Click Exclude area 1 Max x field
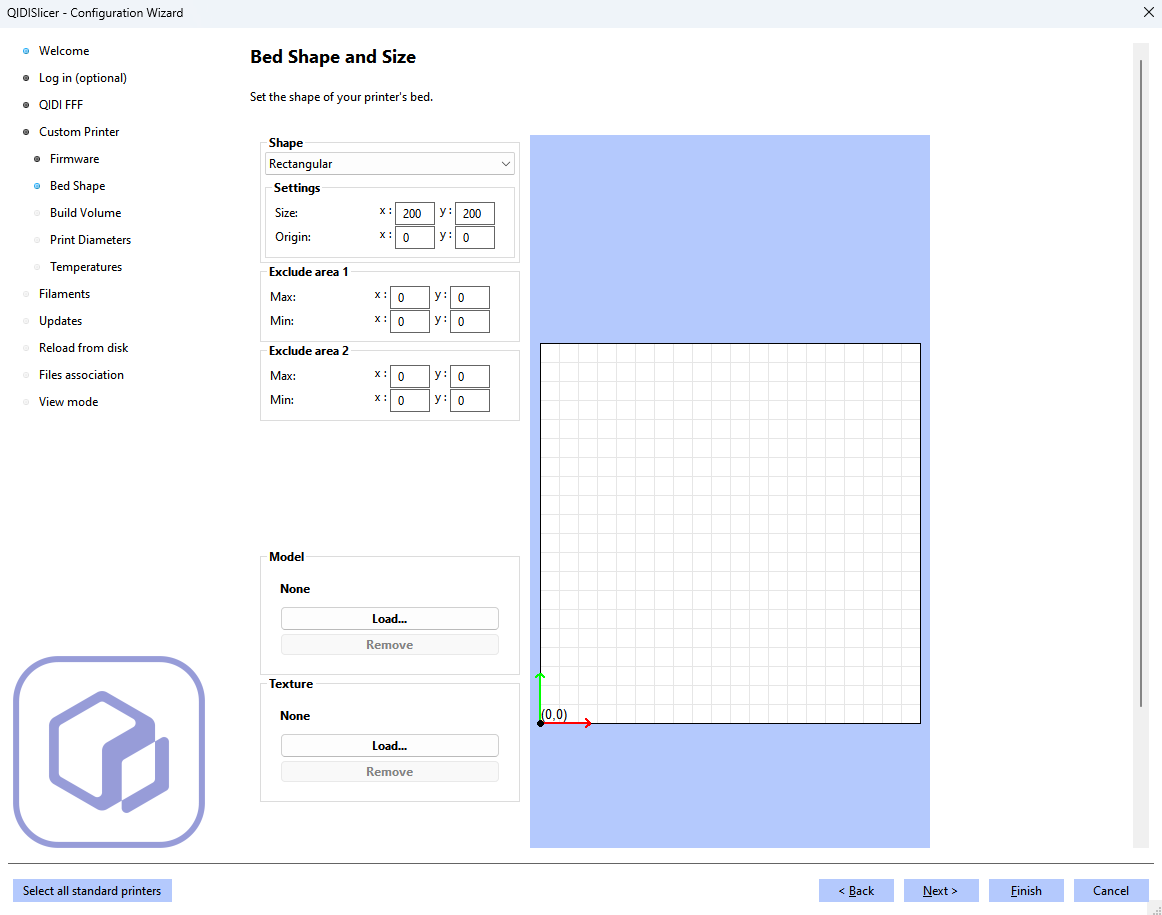This screenshot has width=1162, height=915. tap(409, 297)
